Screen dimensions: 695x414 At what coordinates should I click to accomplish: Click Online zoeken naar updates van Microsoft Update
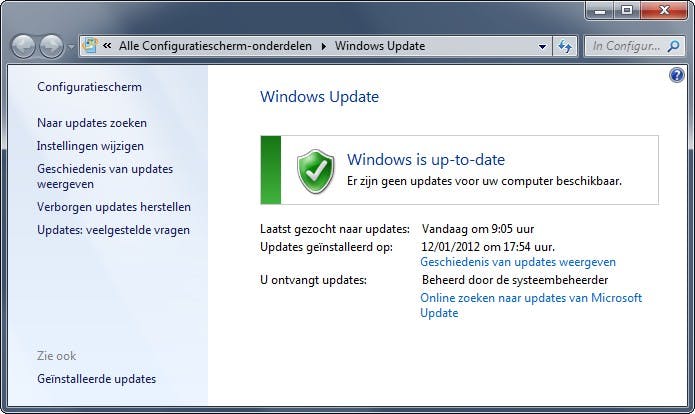tap(531, 305)
